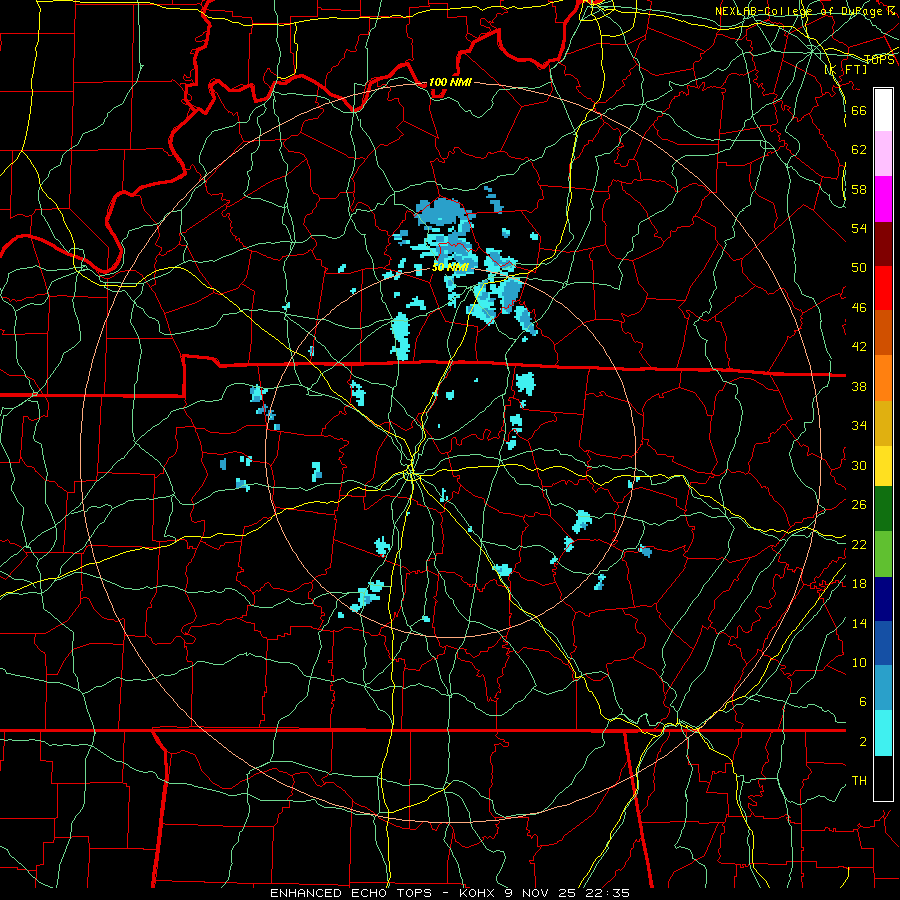
Task: Click the 'TOPS' legend title
Action: pos(879,59)
